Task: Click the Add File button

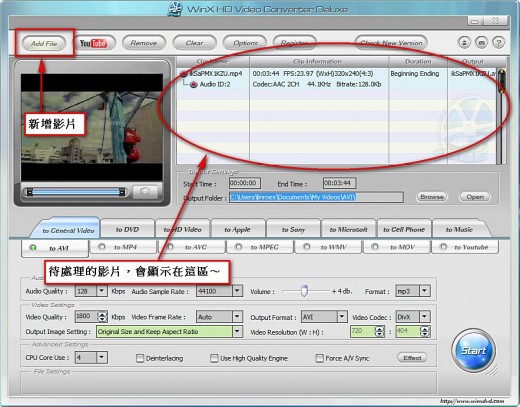Action: point(44,43)
